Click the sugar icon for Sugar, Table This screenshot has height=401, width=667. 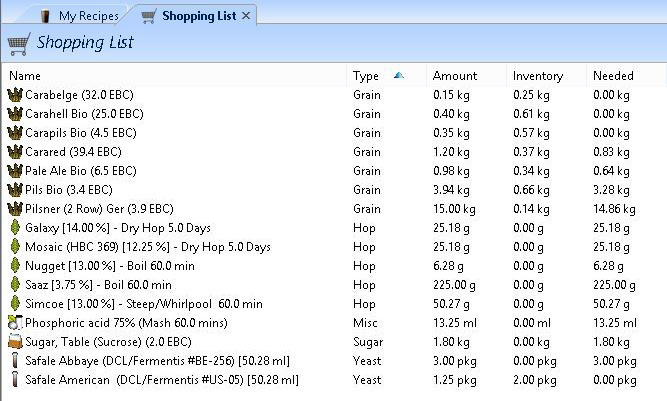[15, 342]
